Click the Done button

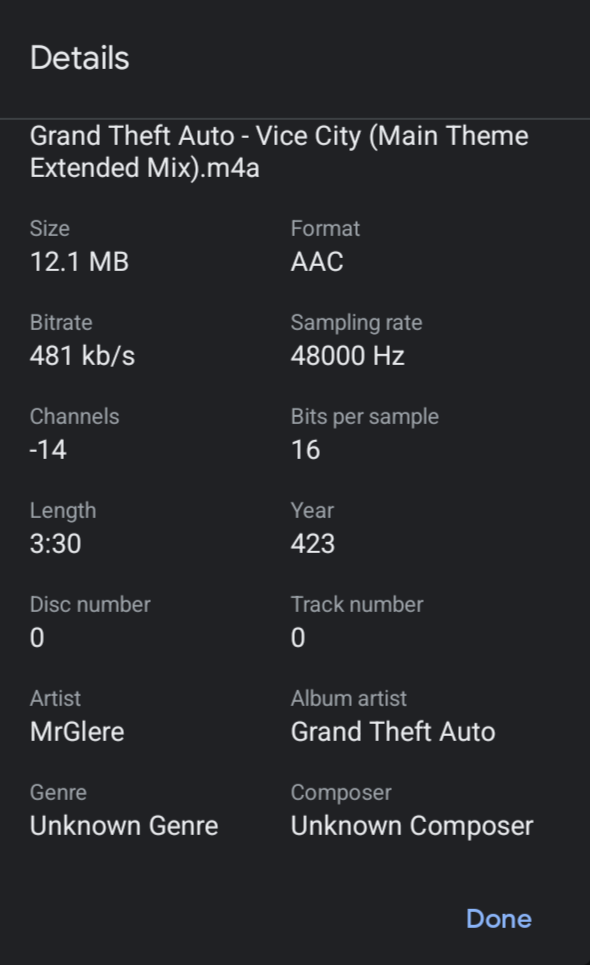498,918
